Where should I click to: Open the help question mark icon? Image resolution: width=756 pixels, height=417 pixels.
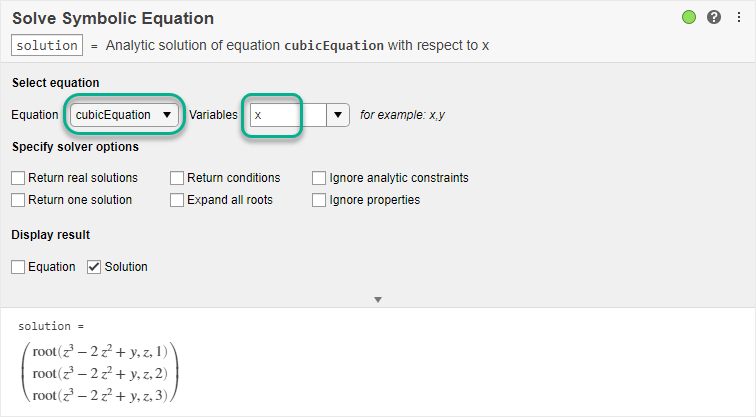click(714, 17)
